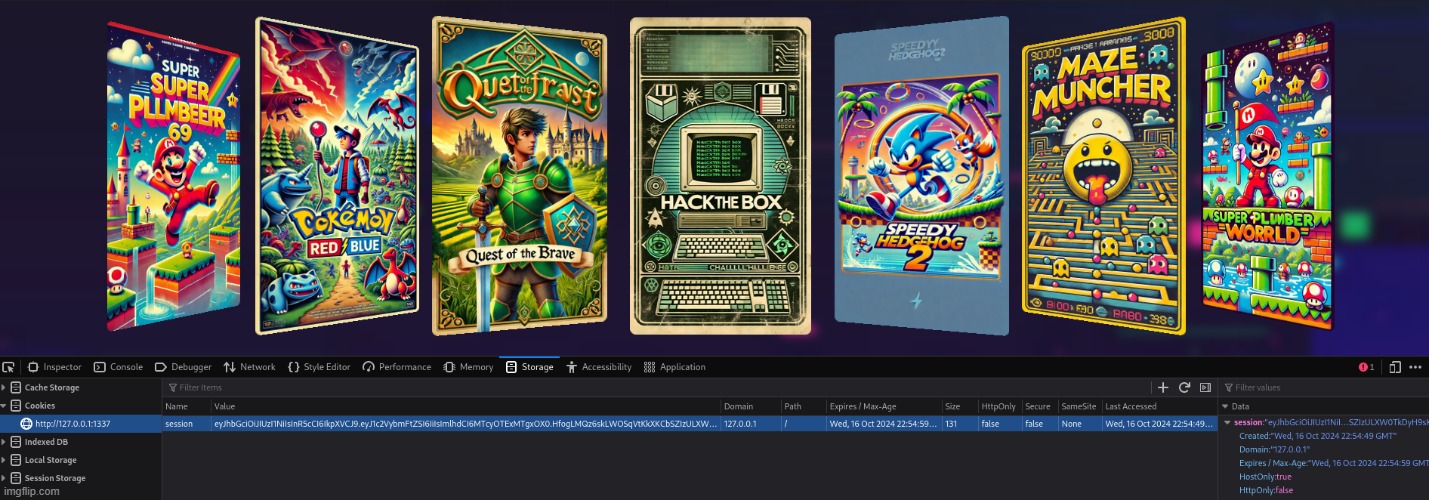Open the Inspector tab
Screen dimensions: 1429x500
[x=55, y=367]
